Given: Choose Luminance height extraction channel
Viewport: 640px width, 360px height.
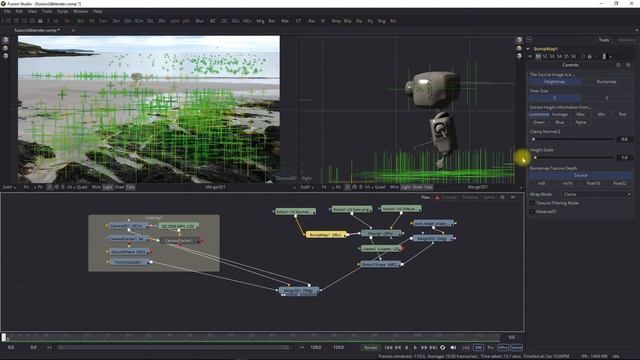Looking at the screenshot, I should point(539,114).
